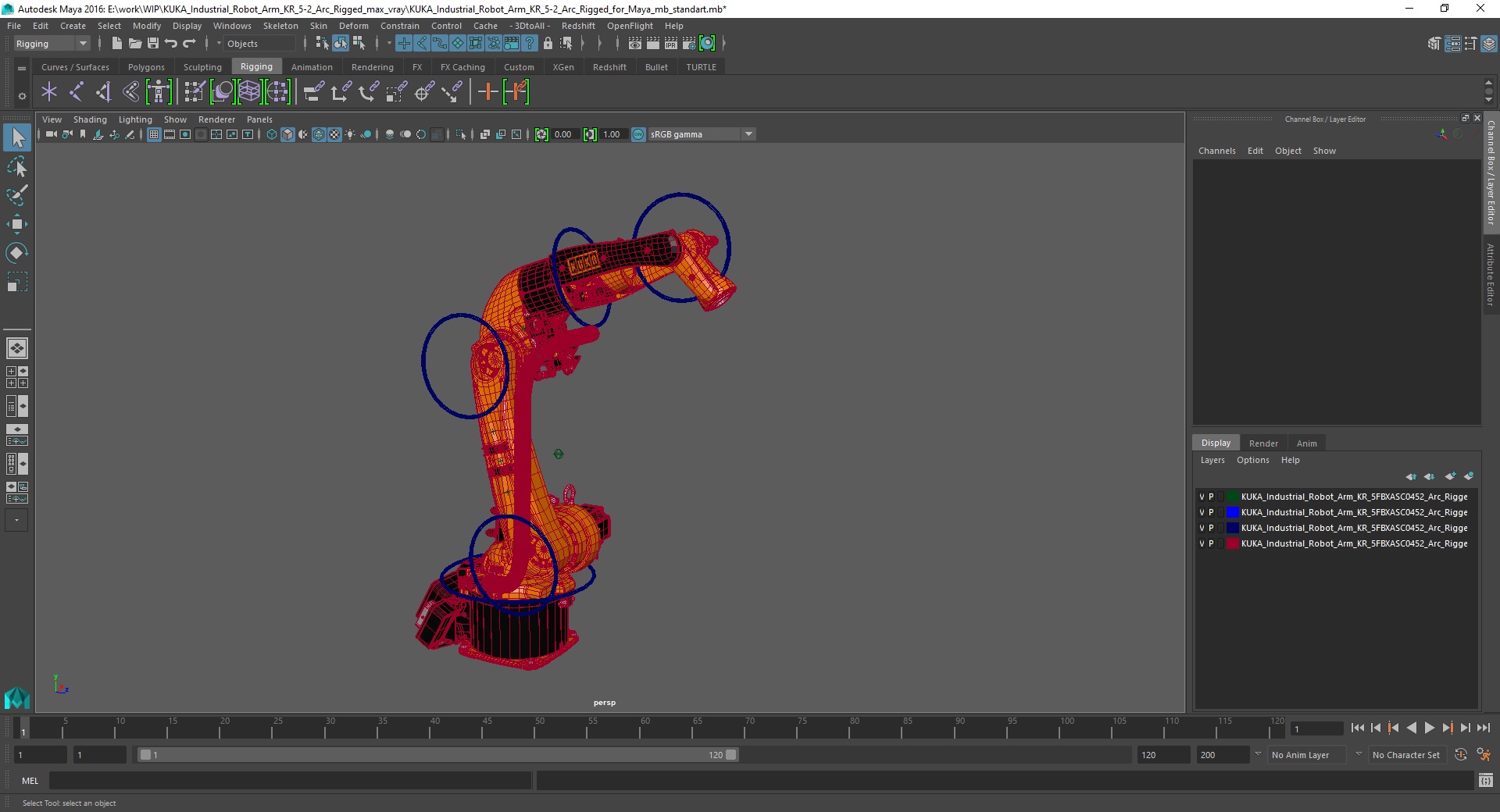The width and height of the screenshot is (1500, 812).
Task: Toggle wireframe on shaded in viewport
Action: tap(319, 134)
